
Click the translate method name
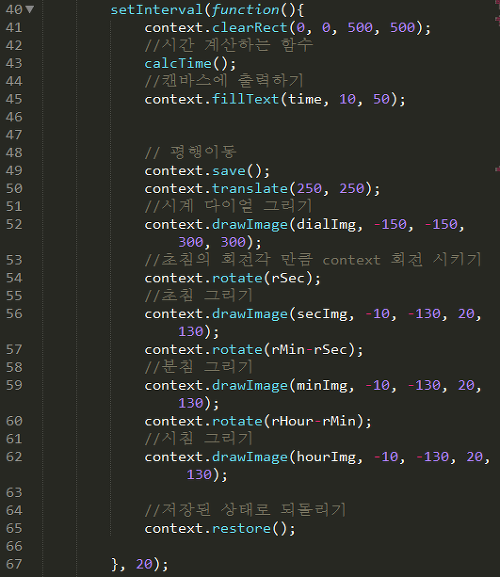click(x=250, y=188)
